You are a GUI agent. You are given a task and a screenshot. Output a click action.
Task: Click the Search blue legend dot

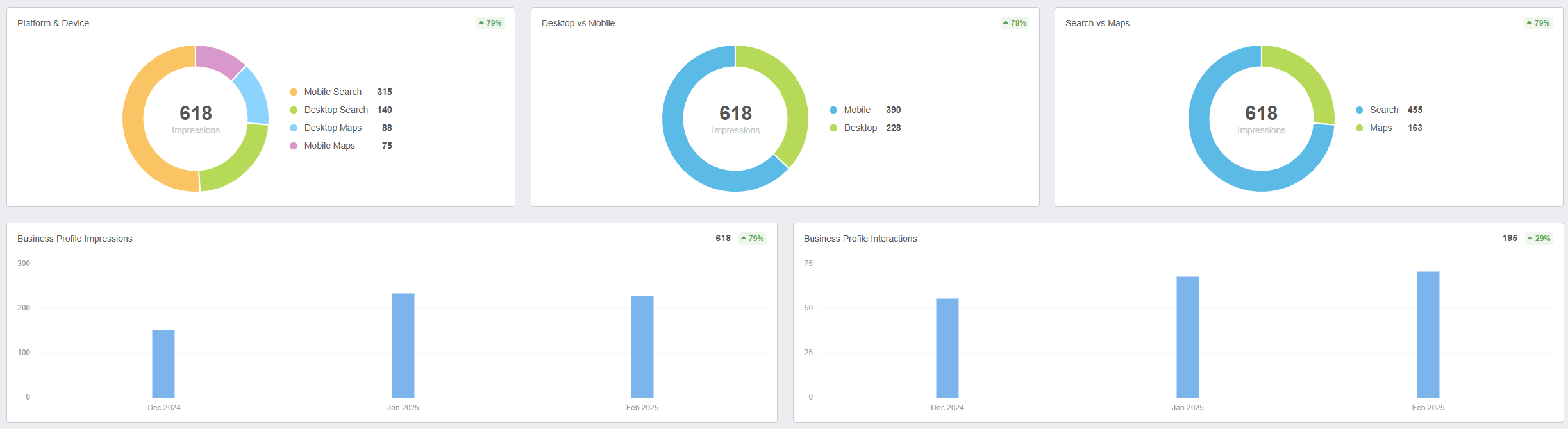[1359, 110]
